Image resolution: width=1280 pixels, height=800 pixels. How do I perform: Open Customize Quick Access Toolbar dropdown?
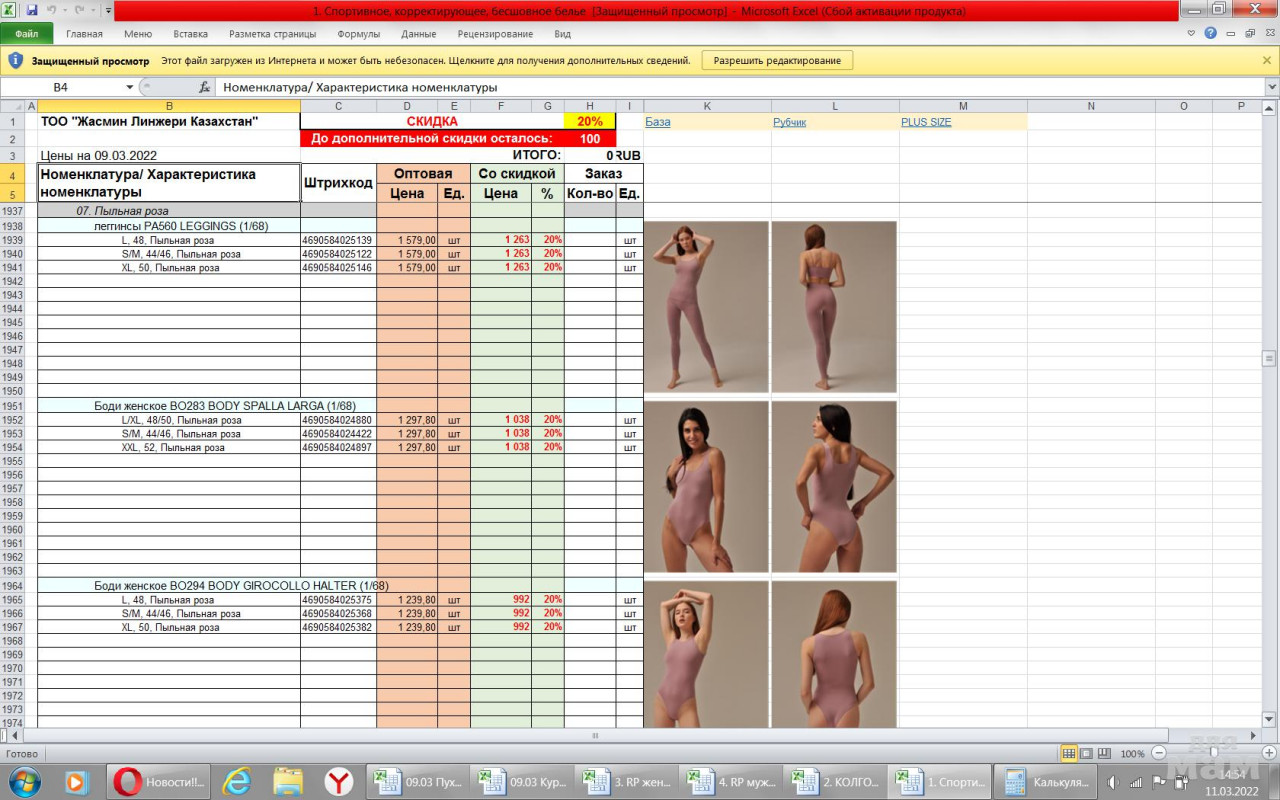[x=108, y=10]
